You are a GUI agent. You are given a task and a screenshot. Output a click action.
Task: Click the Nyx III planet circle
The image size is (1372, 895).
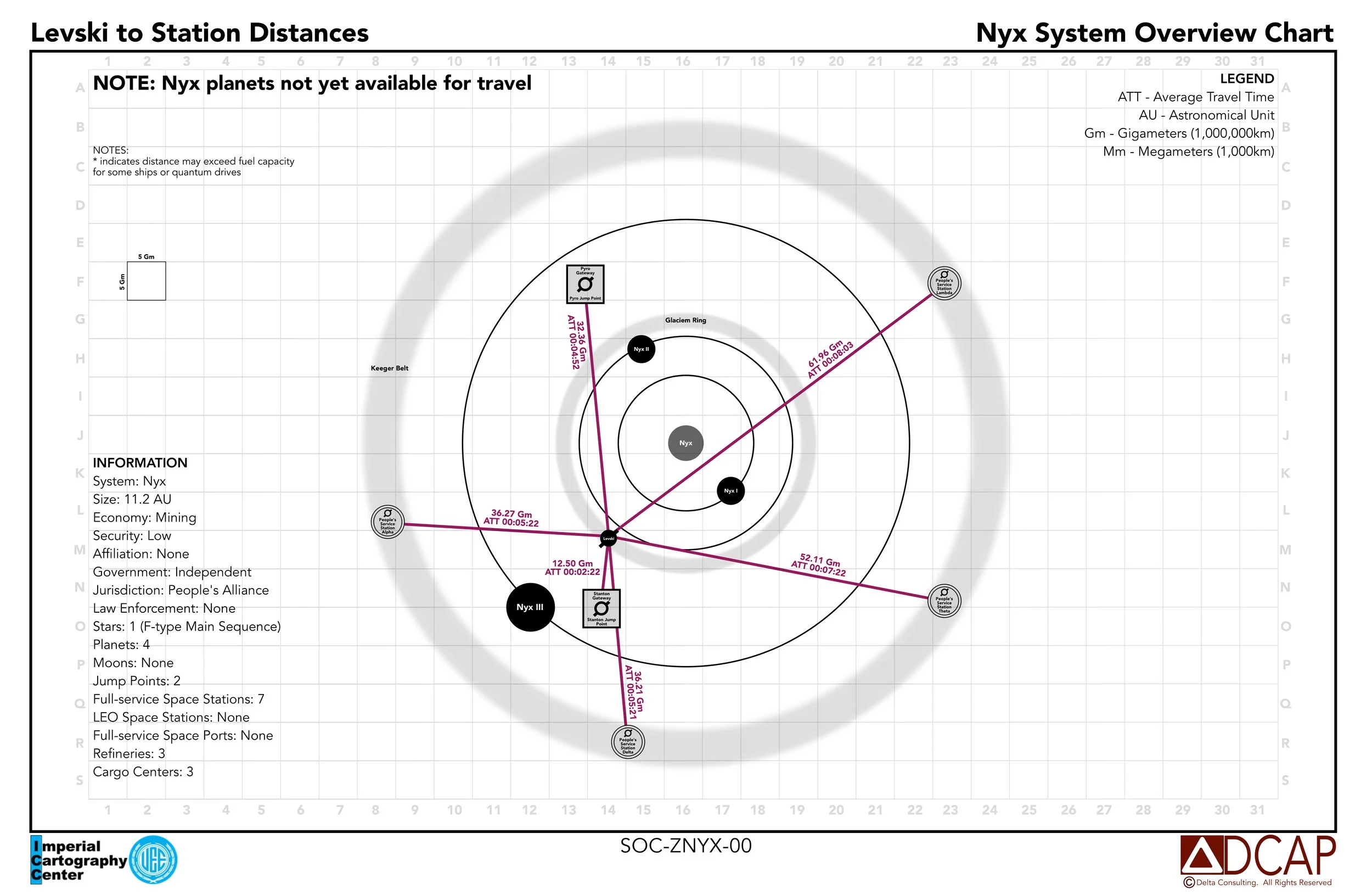(x=530, y=607)
